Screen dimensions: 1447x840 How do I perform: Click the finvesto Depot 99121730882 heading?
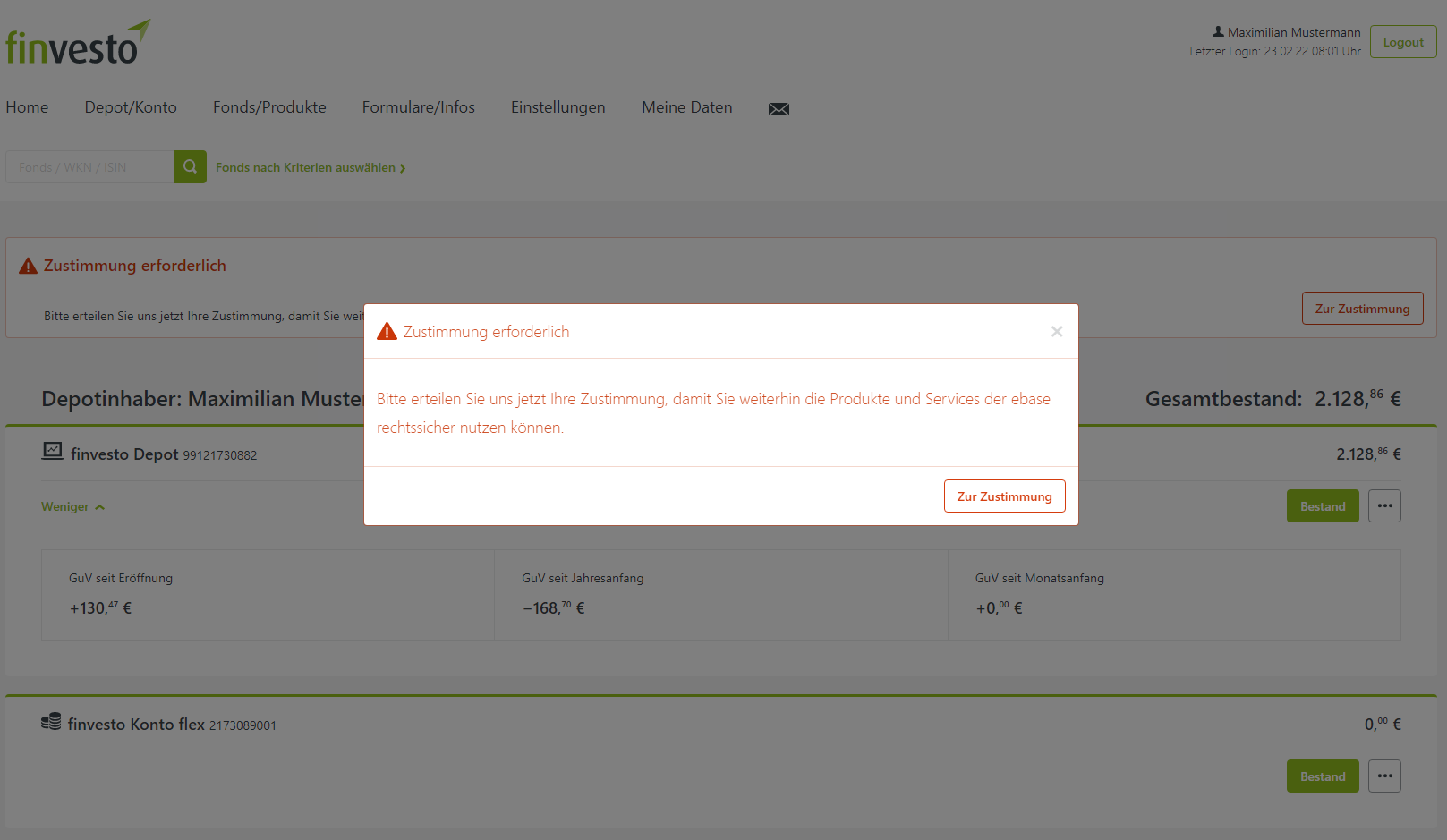[164, 454]
